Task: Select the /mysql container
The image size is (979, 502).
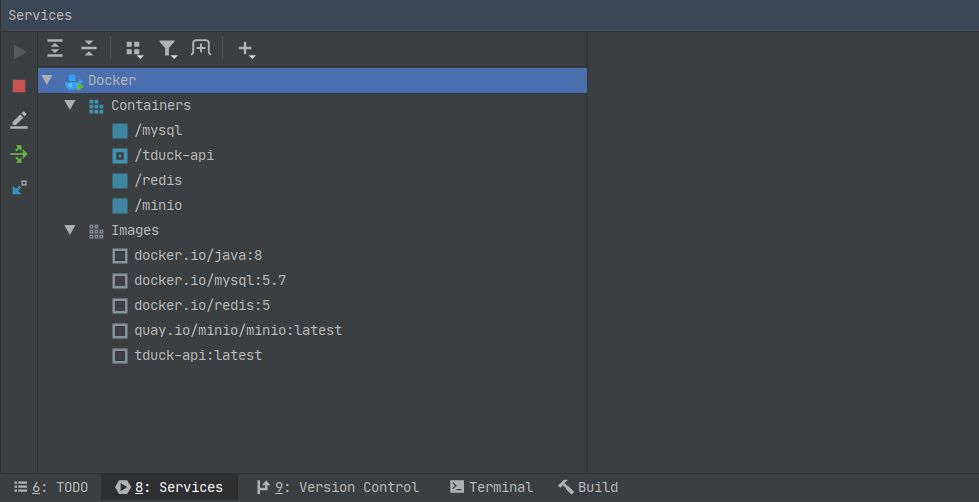Action: (158, 130)
